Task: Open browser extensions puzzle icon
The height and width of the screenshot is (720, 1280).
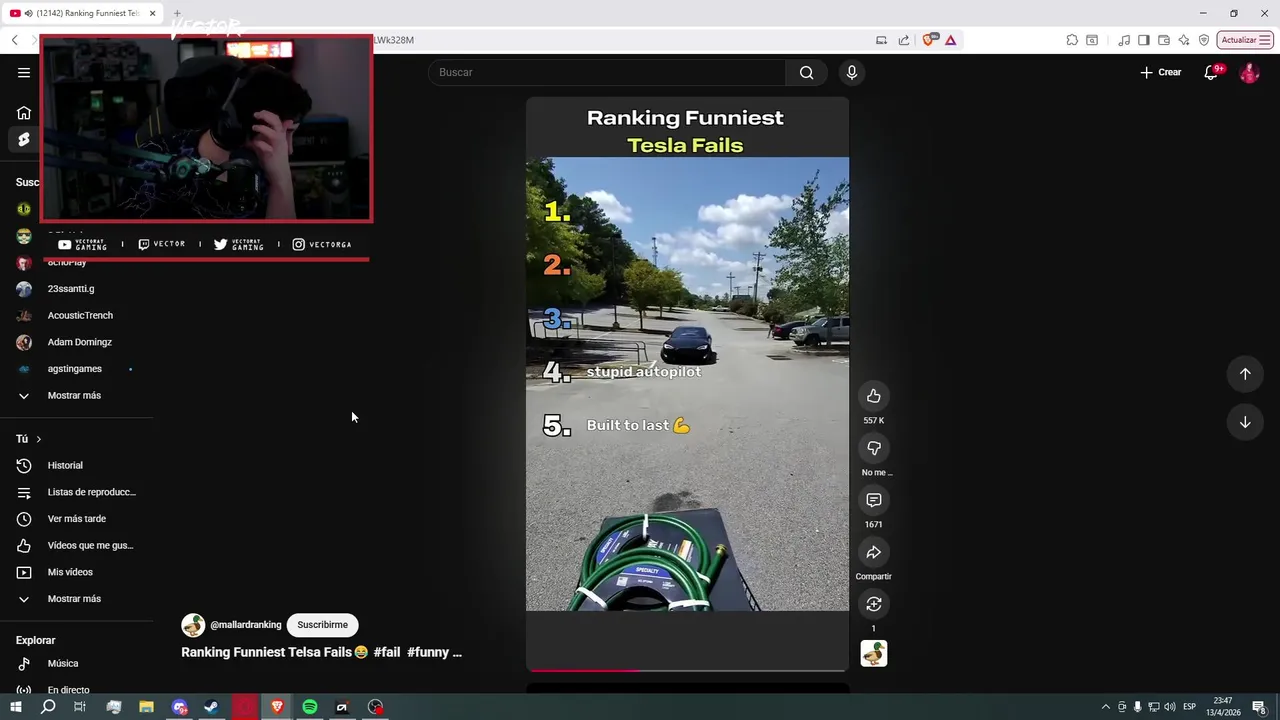Action: click(1072, 40)
